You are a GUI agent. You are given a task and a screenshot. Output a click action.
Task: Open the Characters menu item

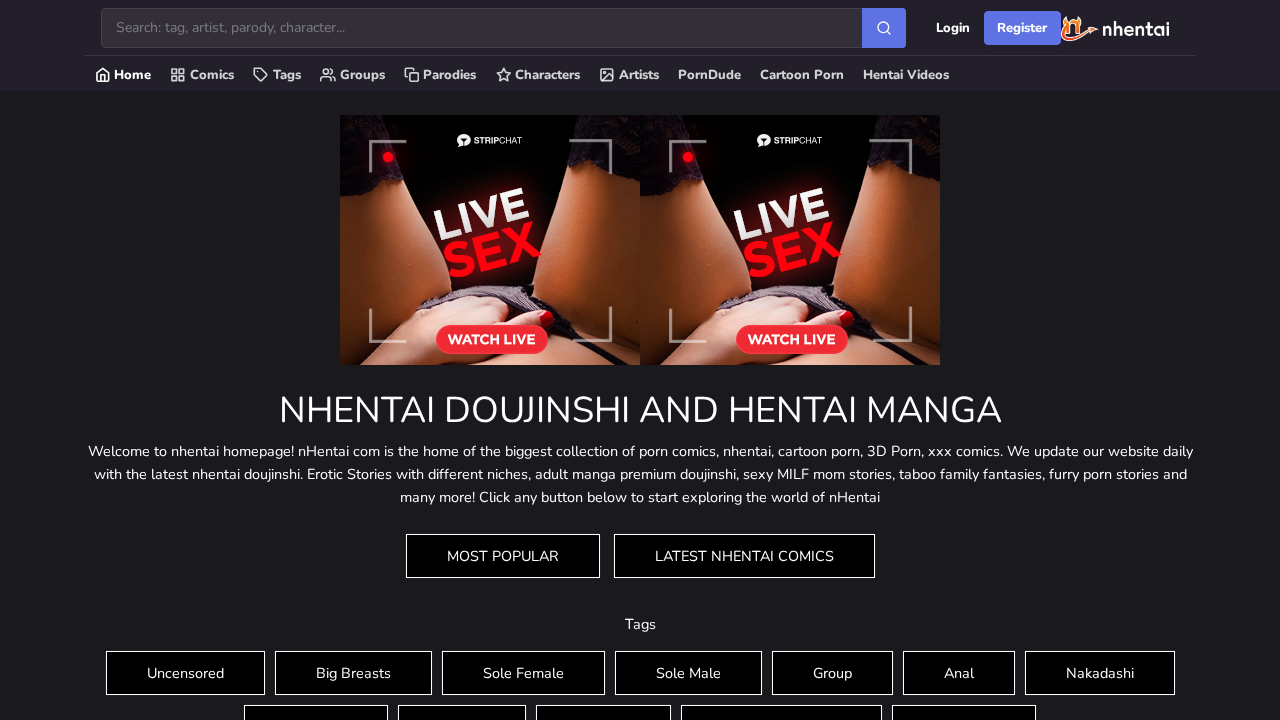[538, 75]
